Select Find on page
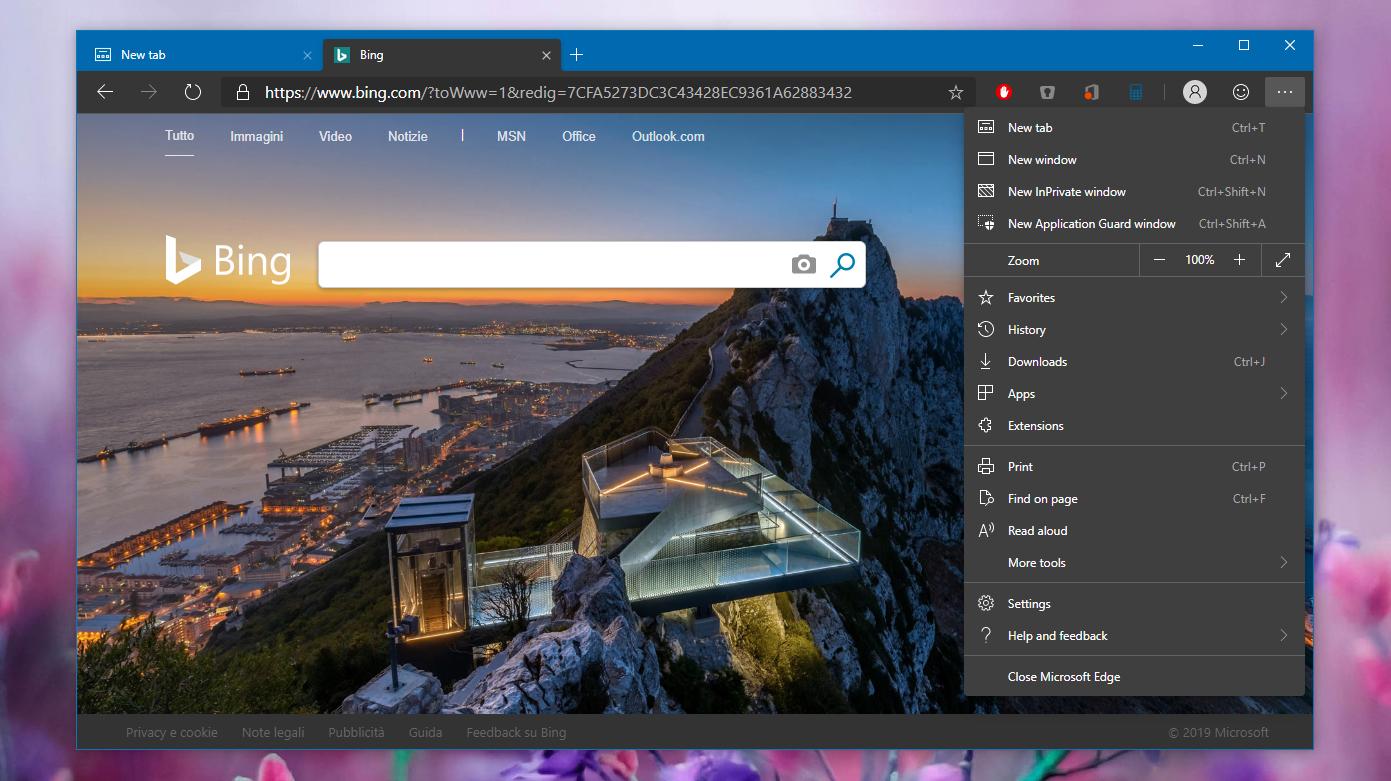 (x=1134, y=499)
